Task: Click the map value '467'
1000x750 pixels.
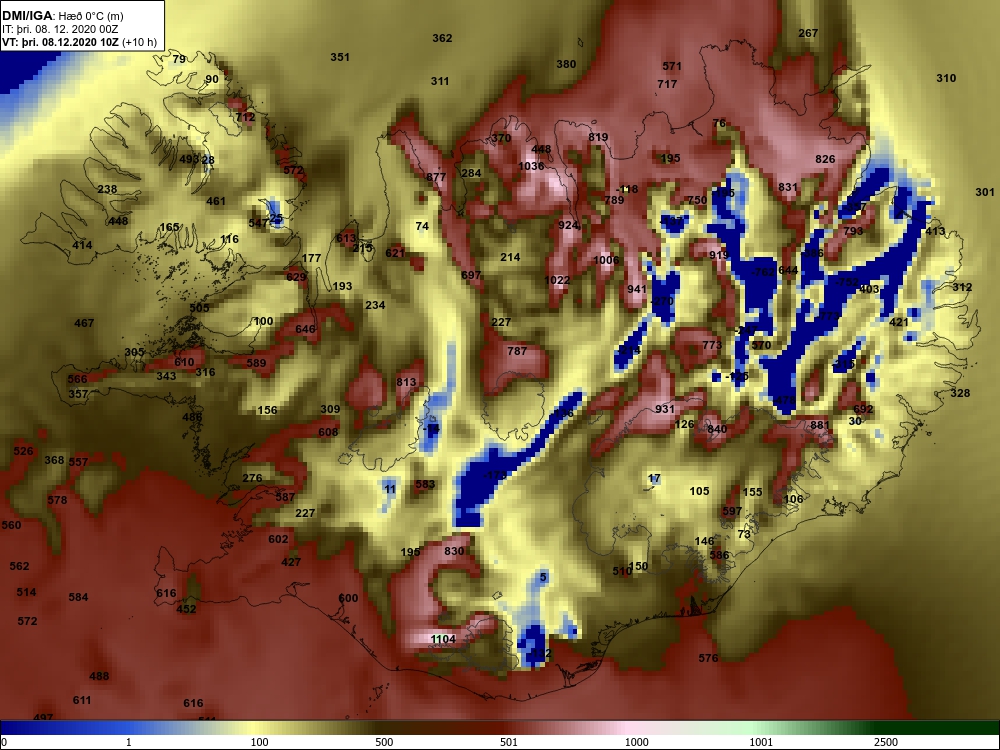Action: 84,323
